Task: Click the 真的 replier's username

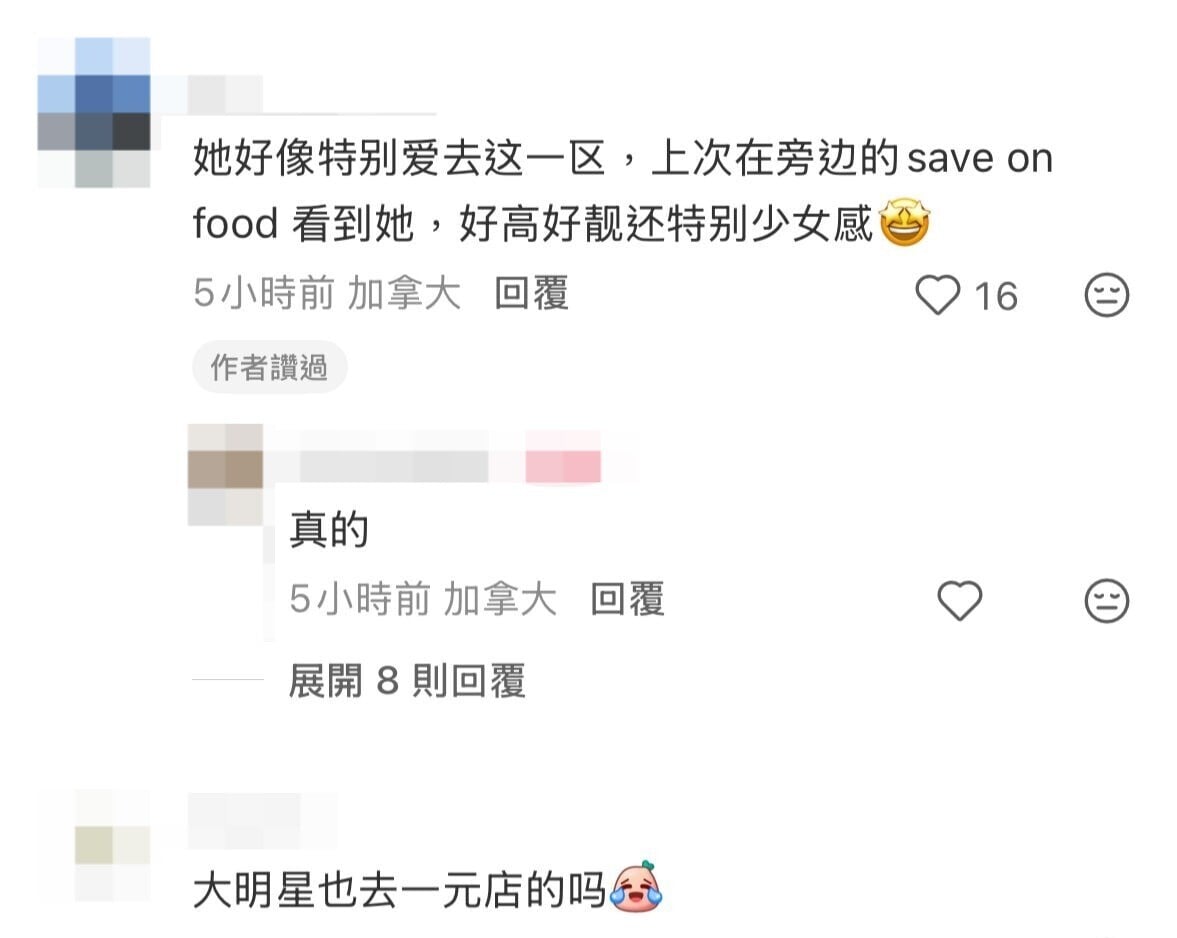Action: (394, 466)
